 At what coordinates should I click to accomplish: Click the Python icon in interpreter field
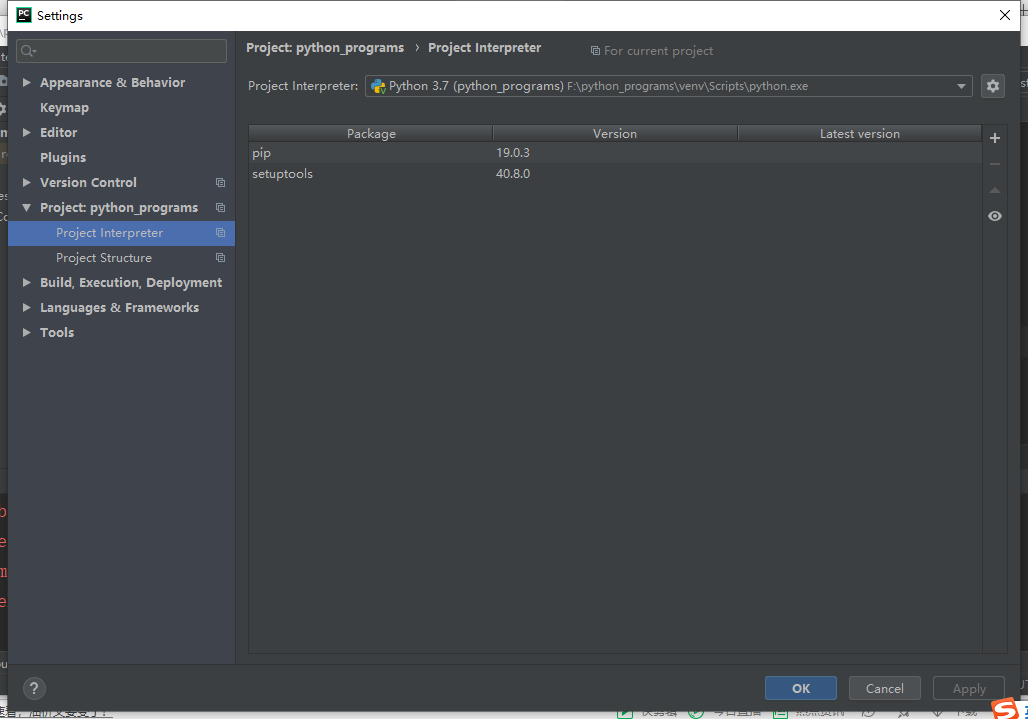pos(378,86)
